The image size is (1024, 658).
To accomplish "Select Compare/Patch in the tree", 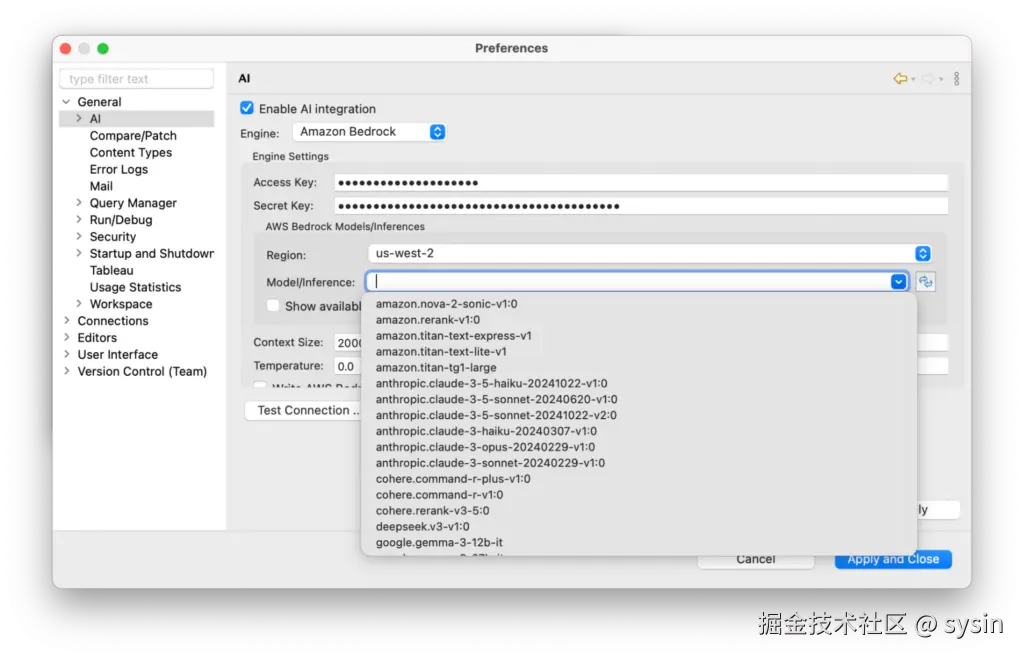I will pyautogui.click(x=133, y=136).
